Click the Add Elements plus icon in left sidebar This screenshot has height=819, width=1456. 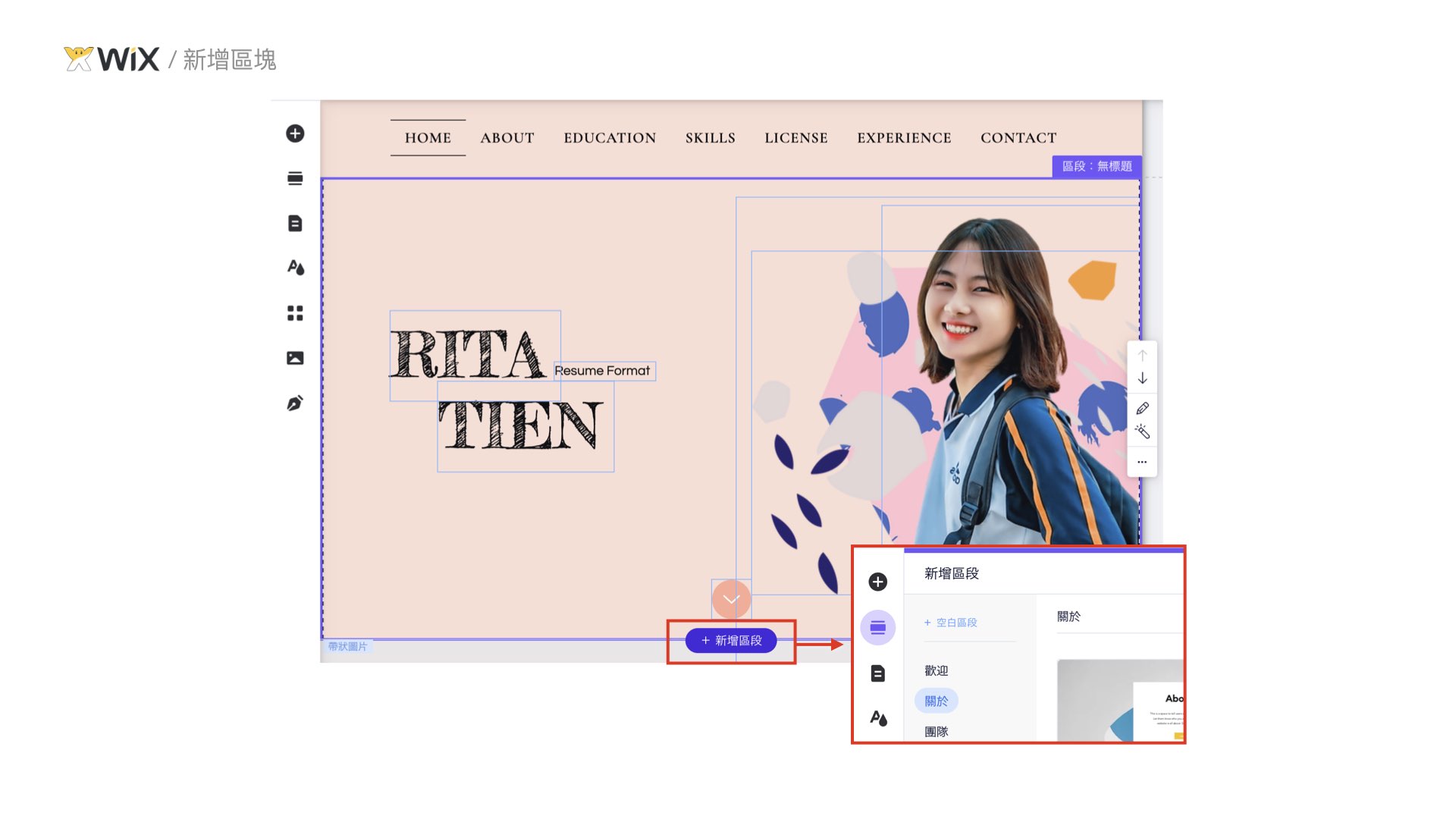(x=295, y=133)
